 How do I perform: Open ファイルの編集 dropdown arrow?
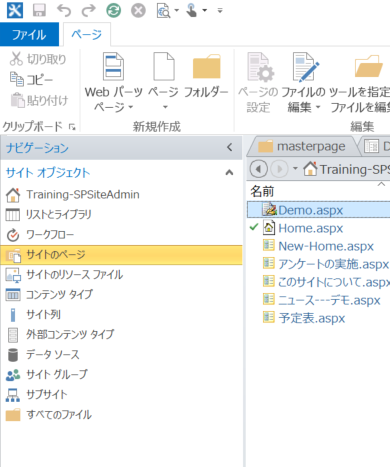(x=318, y=107)
